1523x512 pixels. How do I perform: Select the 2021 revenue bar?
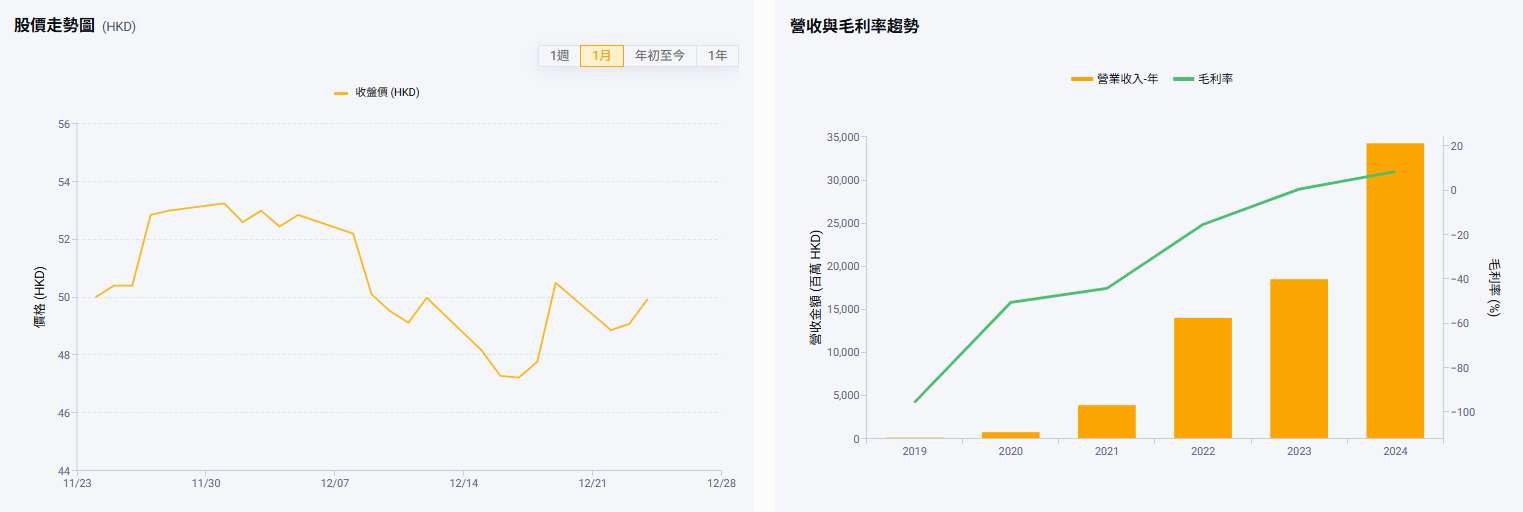click(x=1107, y=421)
